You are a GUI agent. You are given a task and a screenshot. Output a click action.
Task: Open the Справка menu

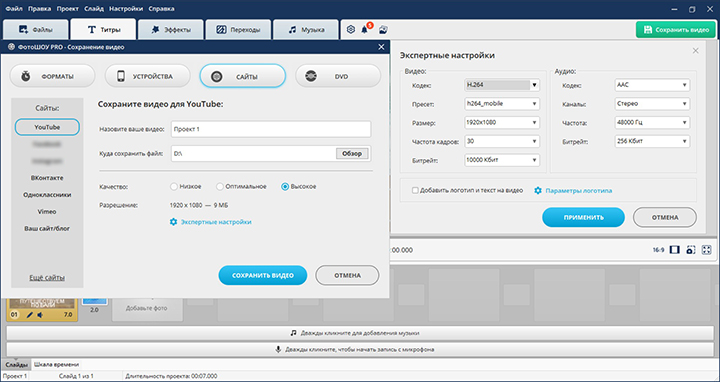(x=161, y=9)
